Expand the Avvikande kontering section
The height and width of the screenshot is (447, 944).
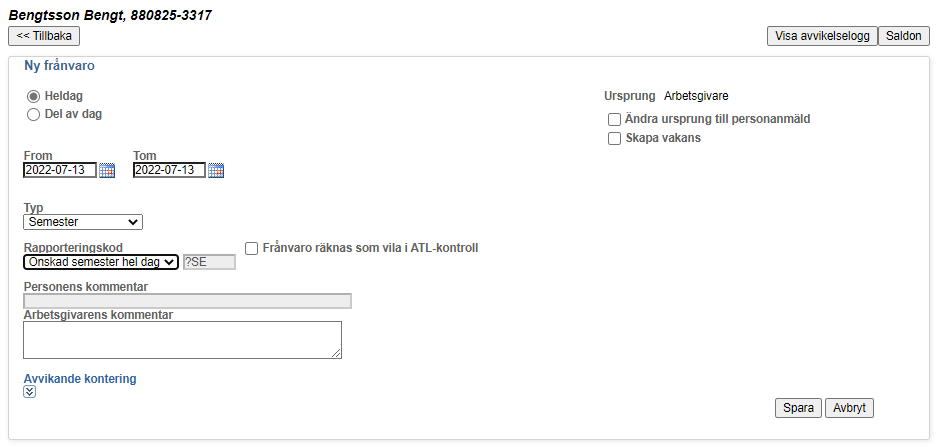point(30,392)
